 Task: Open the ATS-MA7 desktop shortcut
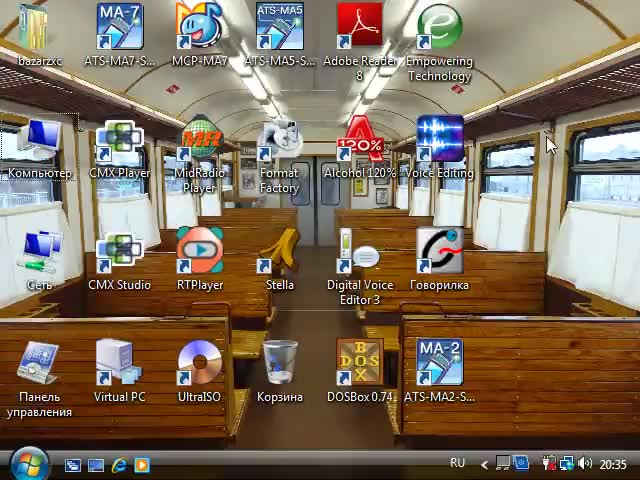119,28
